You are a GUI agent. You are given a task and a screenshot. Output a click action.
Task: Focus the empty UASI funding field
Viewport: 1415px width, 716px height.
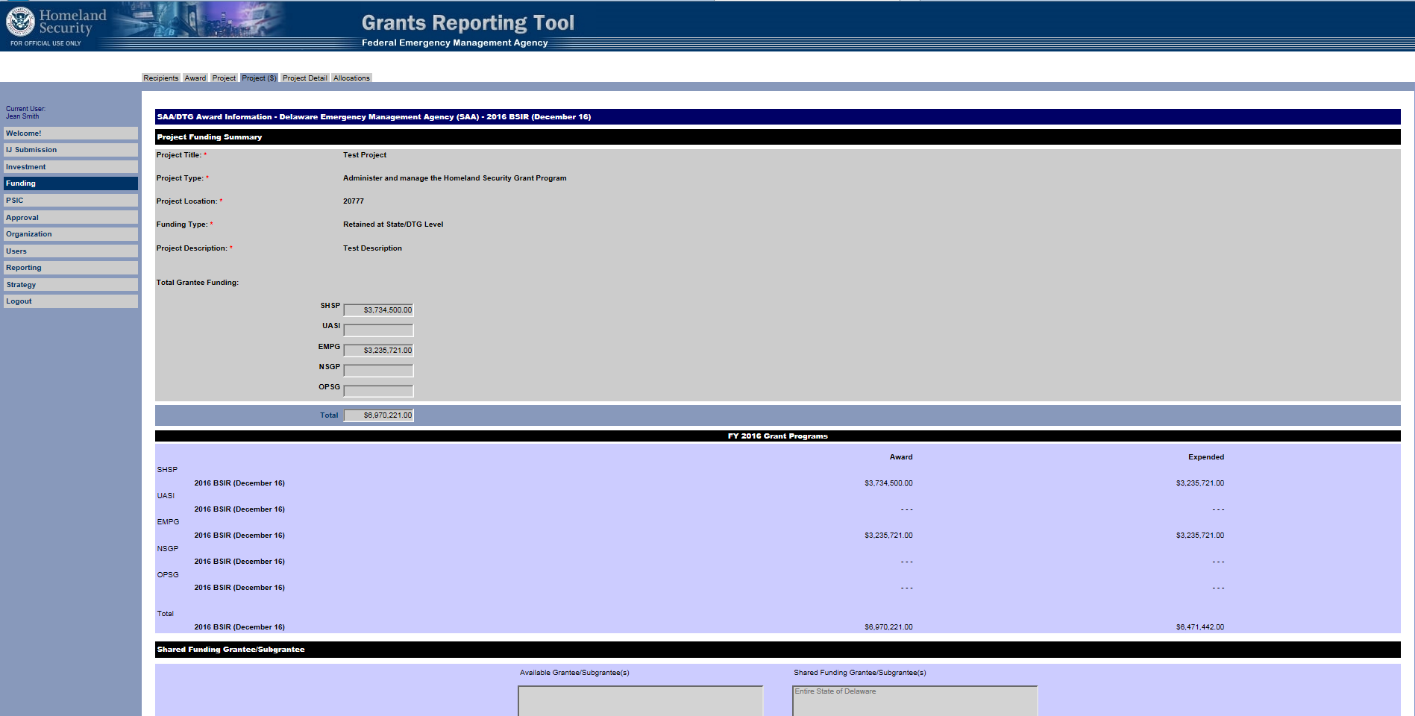[378, 330]
